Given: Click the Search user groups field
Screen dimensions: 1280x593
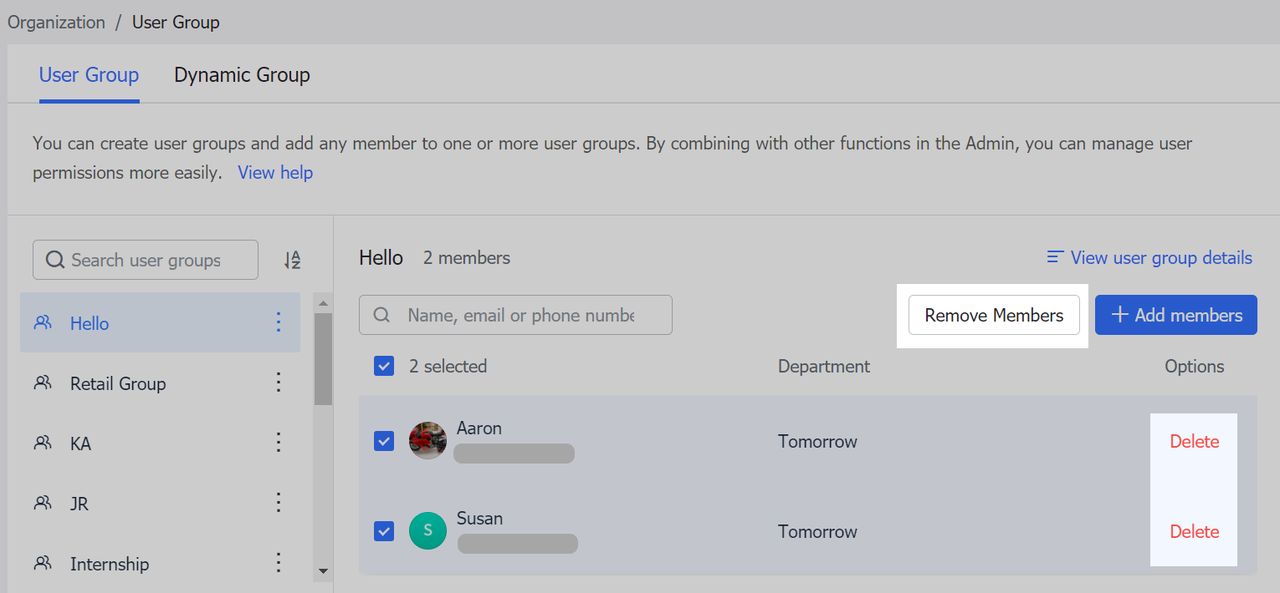Looking at the screenshot, I should [x=146, y=260].
